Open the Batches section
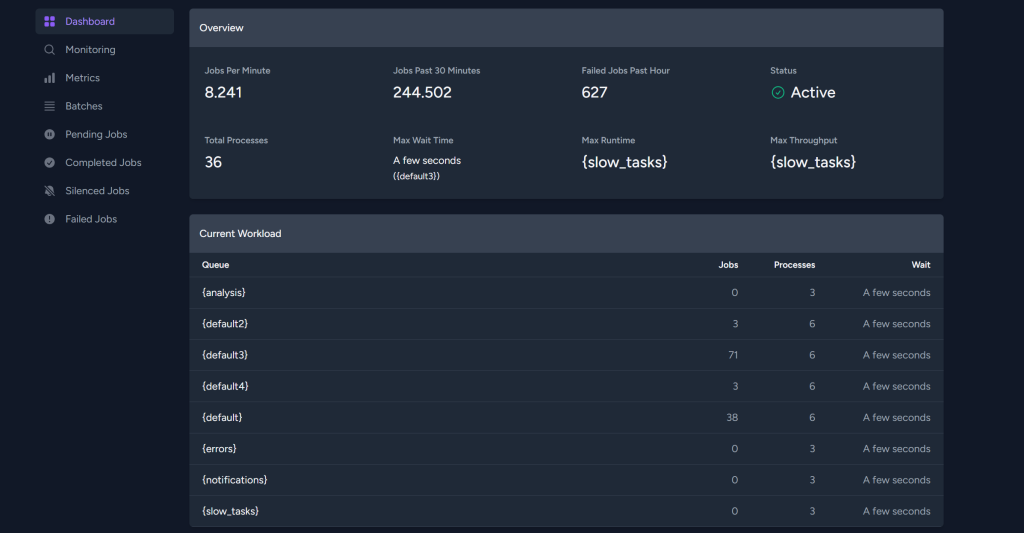Viewport: 1024px width, 533px height. (x=84, y=106)
